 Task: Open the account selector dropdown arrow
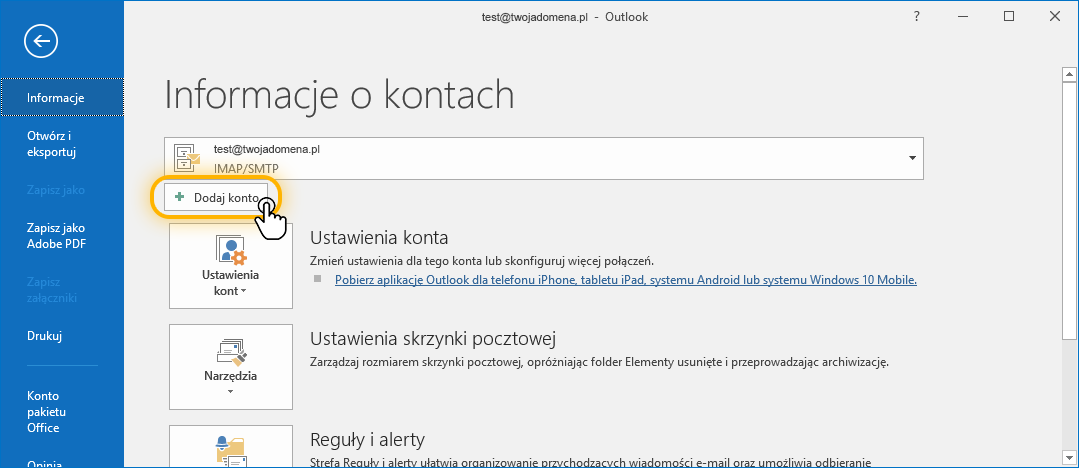pyautogui.click(x=912, y=158)
